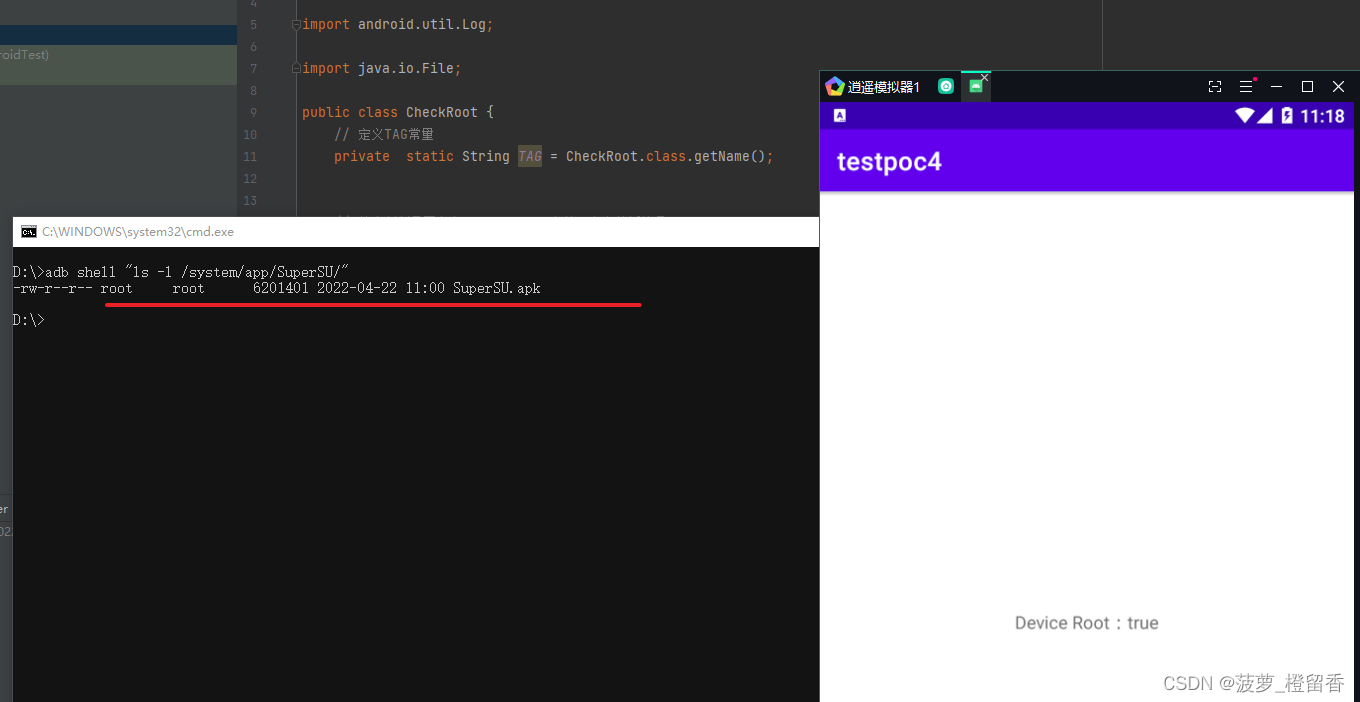The width and height of the screenshot is (1360, 702).
Task: Open the emulator hamburger menu
Action: click(x=1246, y=87)
